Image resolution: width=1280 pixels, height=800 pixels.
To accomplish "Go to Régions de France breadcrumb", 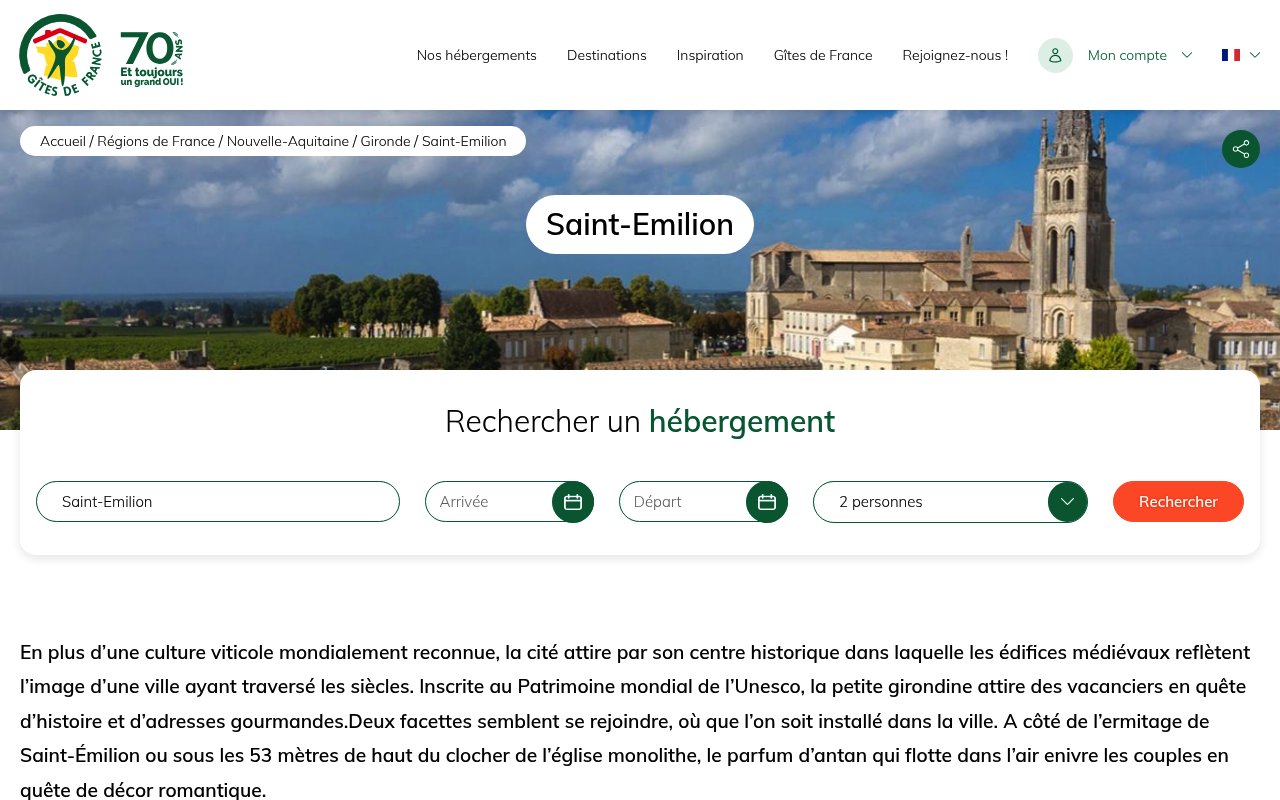I will click(x=156, y=141).
